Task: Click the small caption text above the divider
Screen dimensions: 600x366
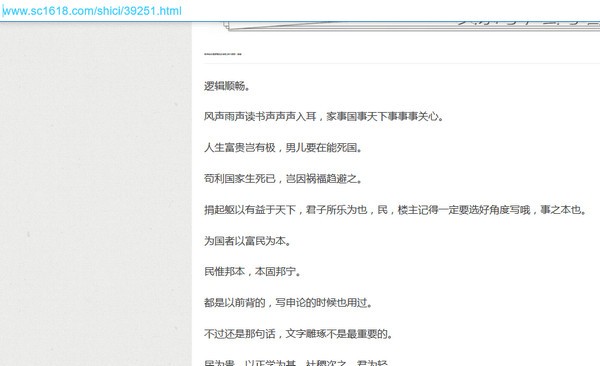Action: point(223,54)
